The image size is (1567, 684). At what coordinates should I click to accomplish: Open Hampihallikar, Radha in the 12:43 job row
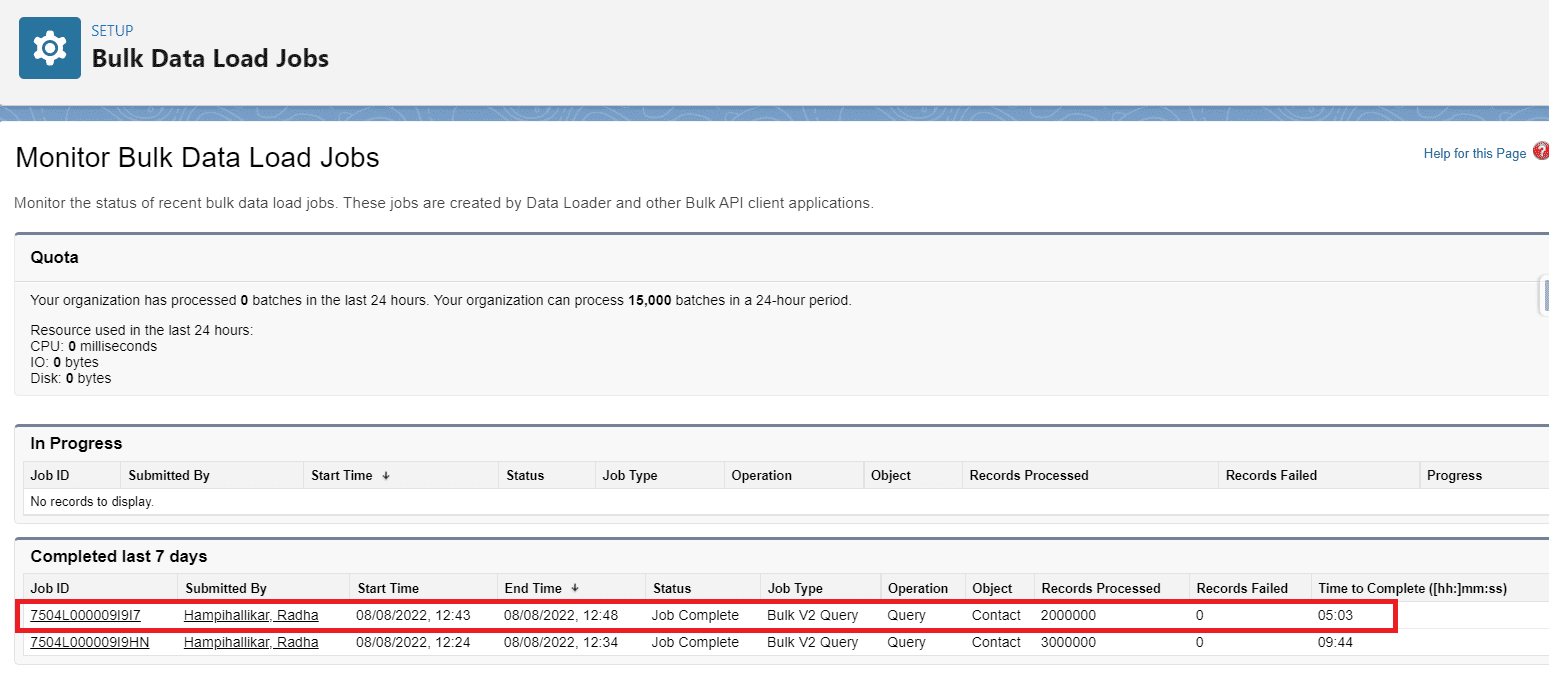251,615
